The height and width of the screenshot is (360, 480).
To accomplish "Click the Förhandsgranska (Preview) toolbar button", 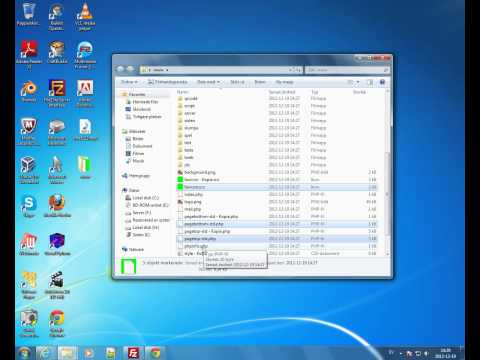I will point(168,82).
